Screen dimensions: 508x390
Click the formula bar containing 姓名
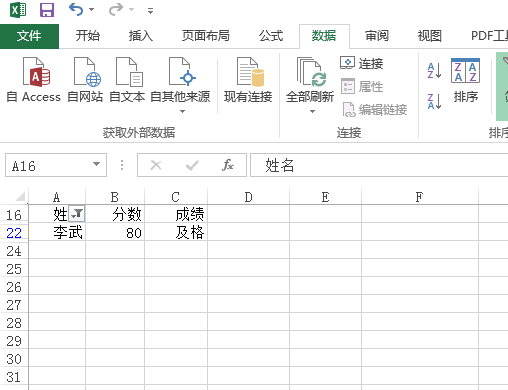[379, 165]
